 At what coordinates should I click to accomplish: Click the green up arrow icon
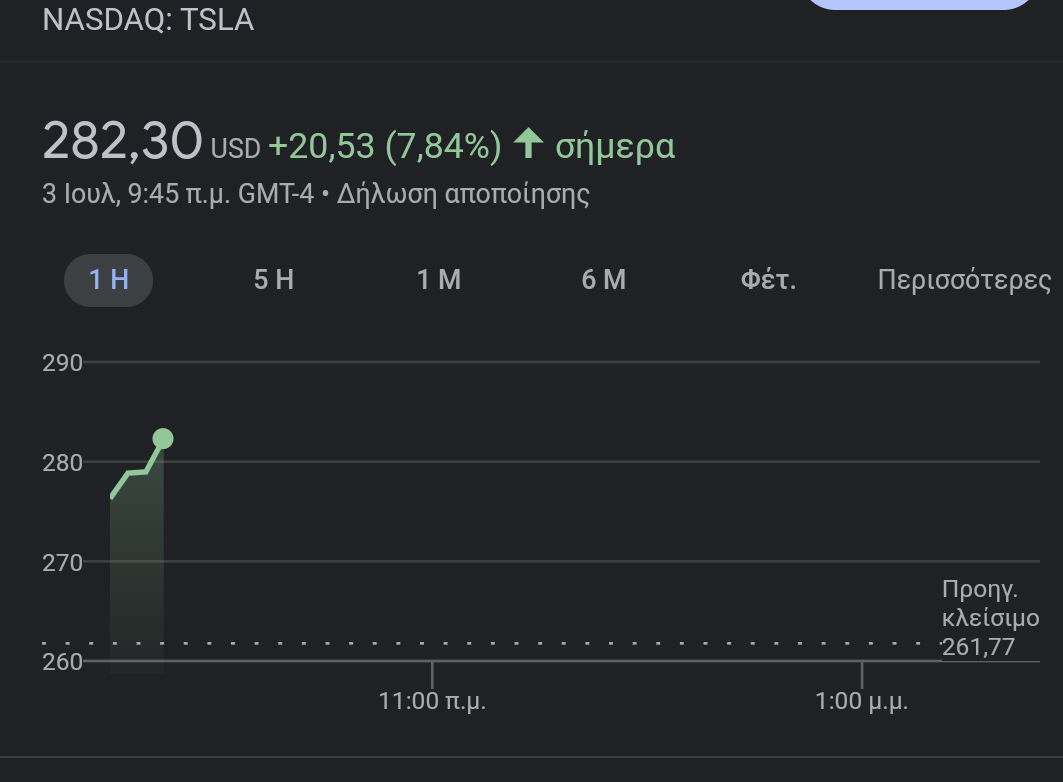coord(528,145)
